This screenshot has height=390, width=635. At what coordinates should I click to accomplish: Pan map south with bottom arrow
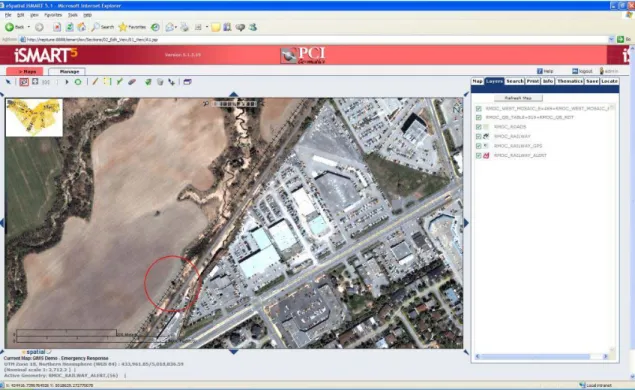pos(234,352)
